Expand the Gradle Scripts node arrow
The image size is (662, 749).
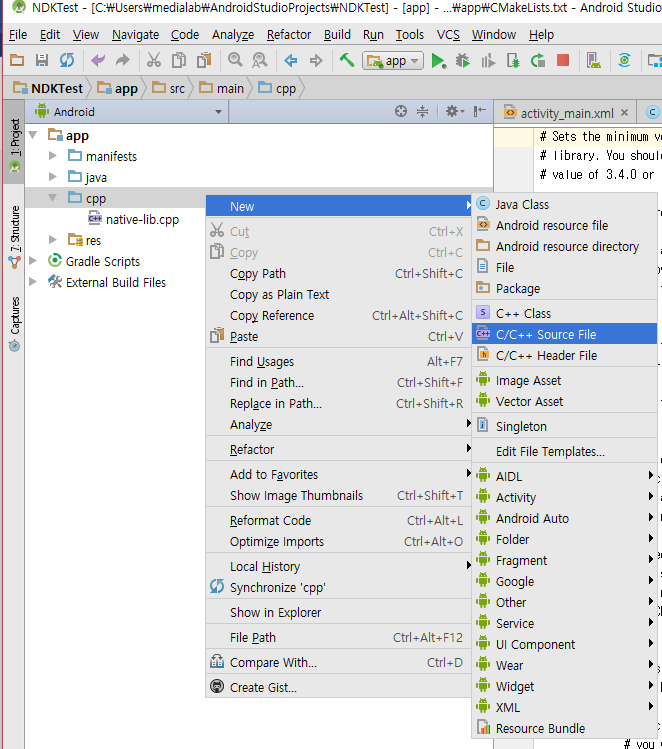(x=33, y=260)
